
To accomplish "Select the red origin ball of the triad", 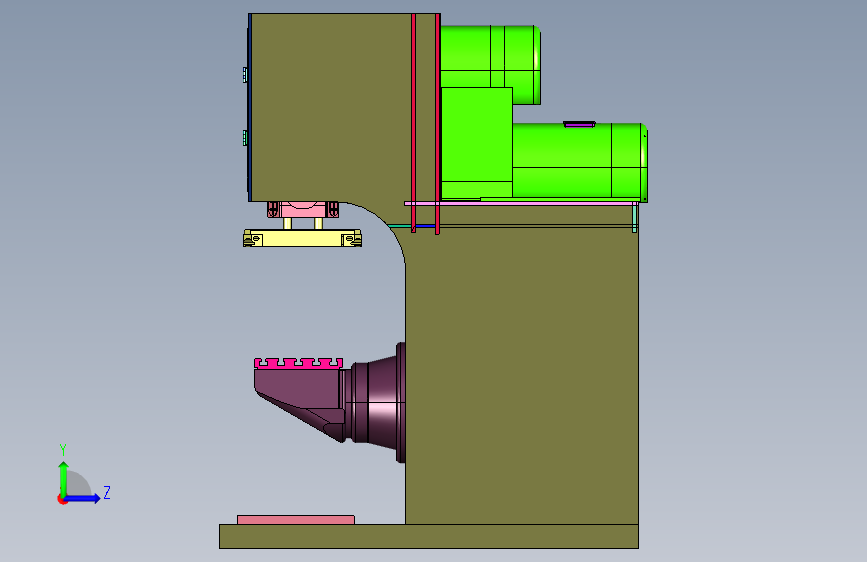I will (x=62, y=499).
